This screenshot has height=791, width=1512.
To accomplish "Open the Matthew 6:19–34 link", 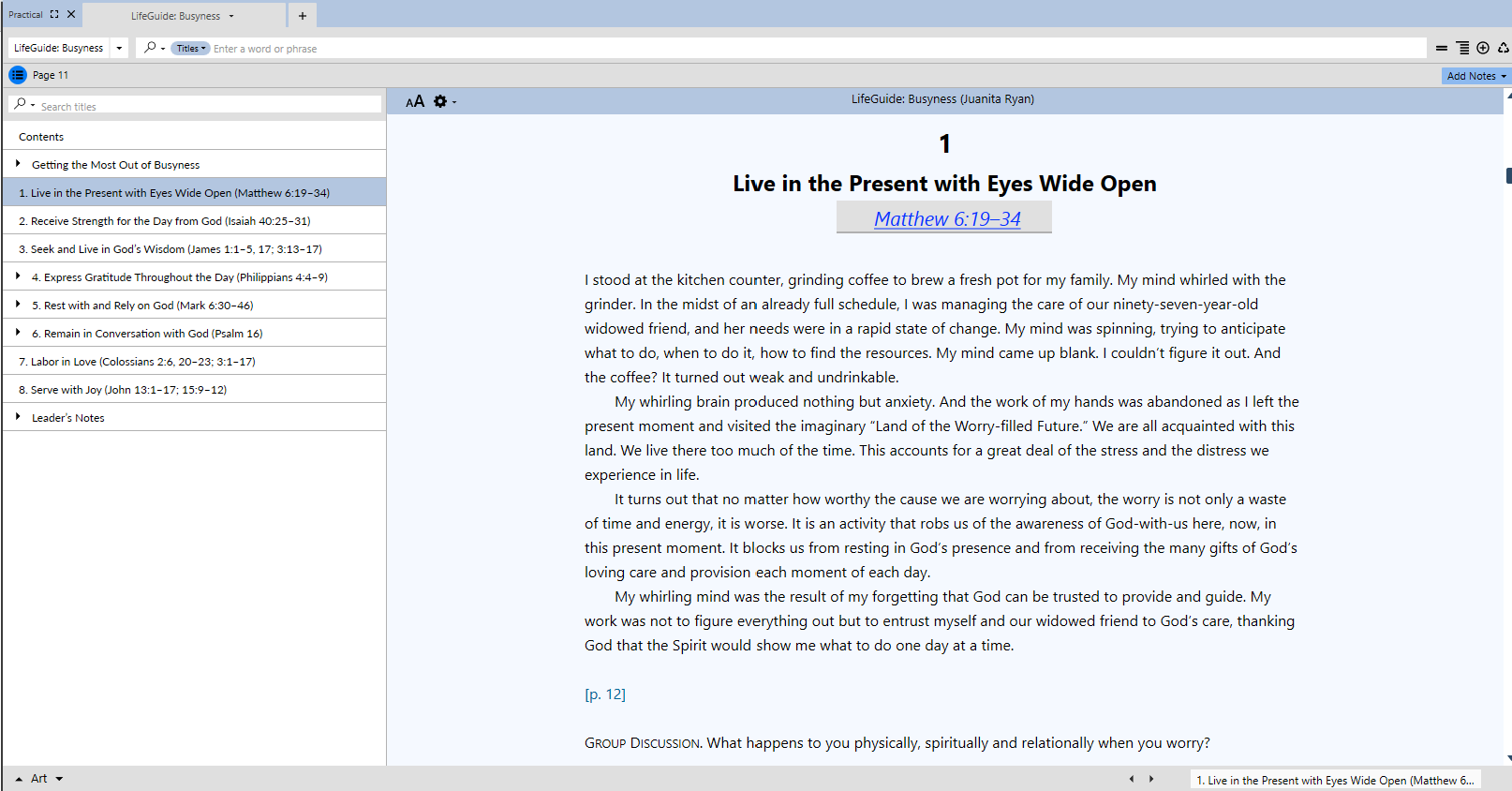I will pyautogui.click(x=947, y=218).
